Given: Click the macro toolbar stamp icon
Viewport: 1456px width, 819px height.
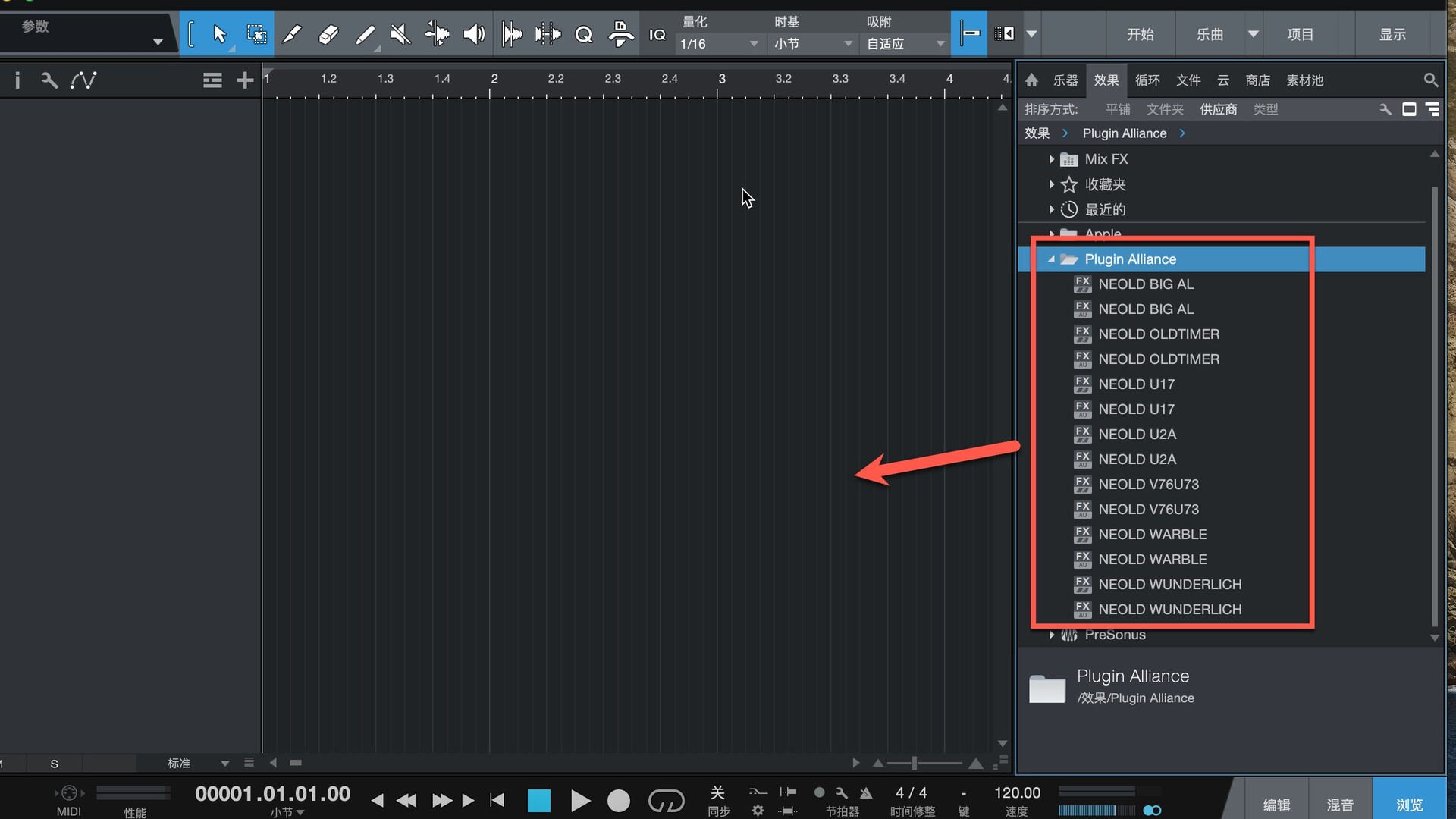Looking at the screenshot, I should click(621, 34).
